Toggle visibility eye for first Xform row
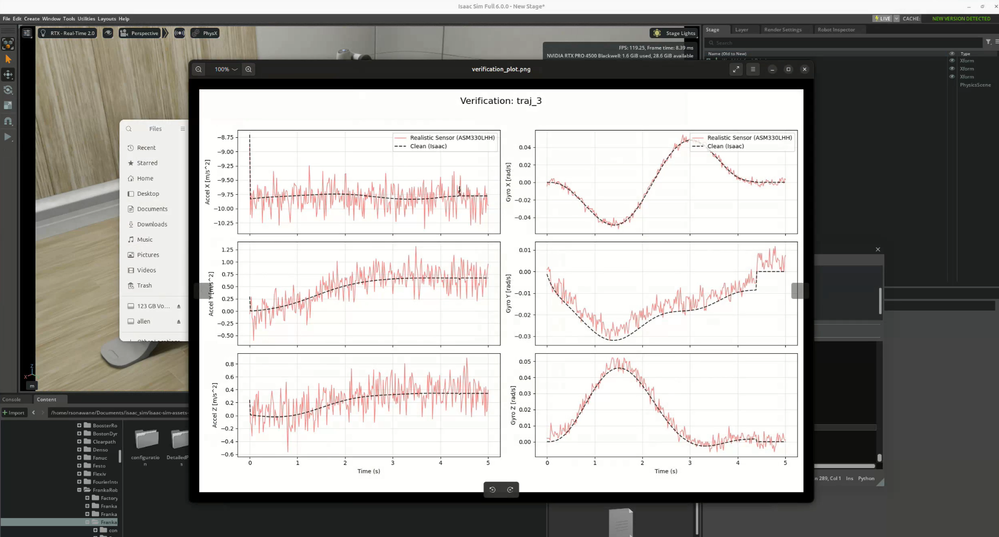This screenshot has height=537, width=999. coord(952,61)
